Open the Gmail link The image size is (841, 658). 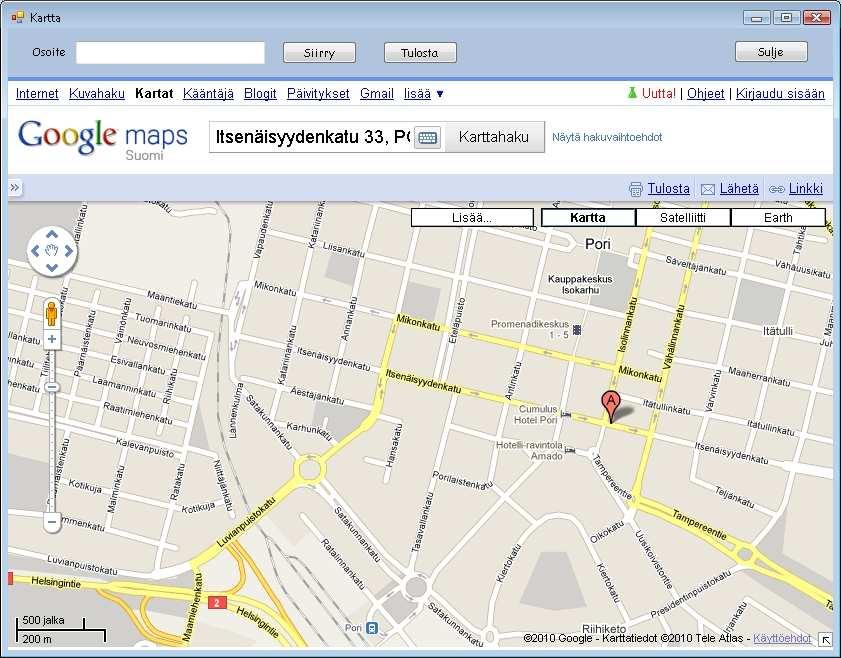tap(377, 93)
